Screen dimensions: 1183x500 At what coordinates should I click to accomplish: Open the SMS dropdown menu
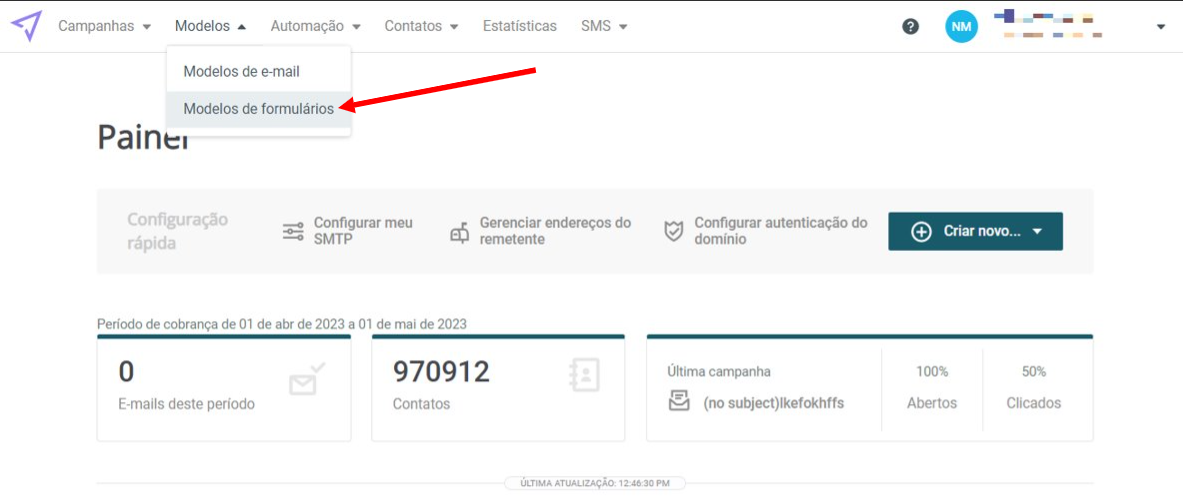pos(604,26)
